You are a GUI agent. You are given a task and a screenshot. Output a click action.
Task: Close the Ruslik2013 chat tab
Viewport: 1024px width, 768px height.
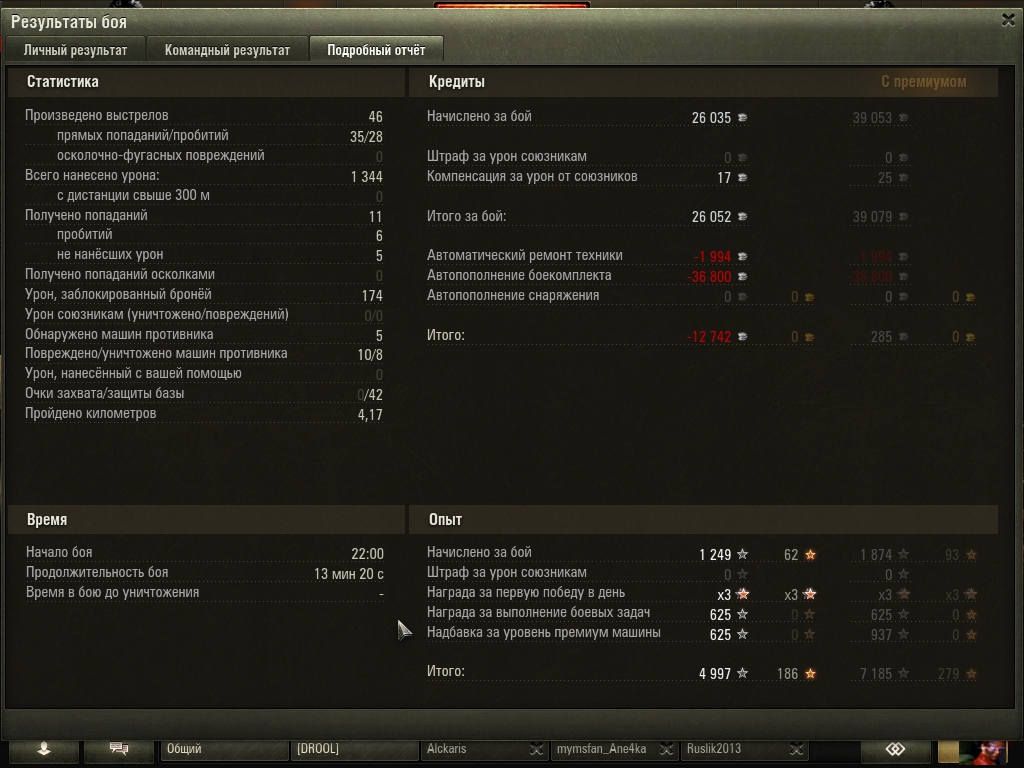coord(796,749)
